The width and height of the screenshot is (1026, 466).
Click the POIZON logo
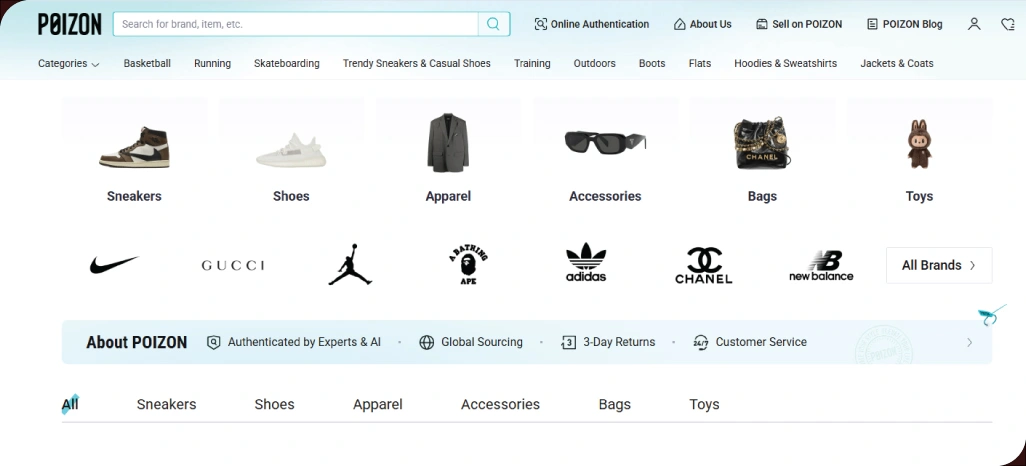click(x=69, y=24)
